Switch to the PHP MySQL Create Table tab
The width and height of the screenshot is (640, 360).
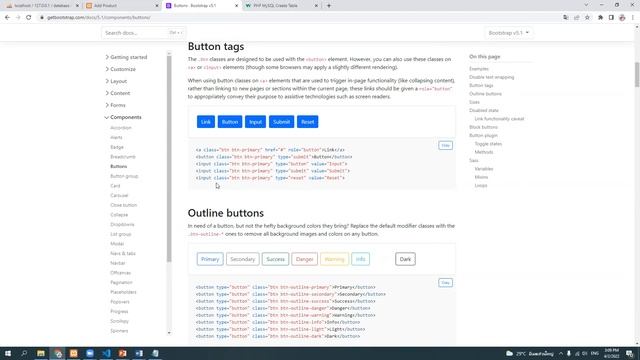[282, 6]
